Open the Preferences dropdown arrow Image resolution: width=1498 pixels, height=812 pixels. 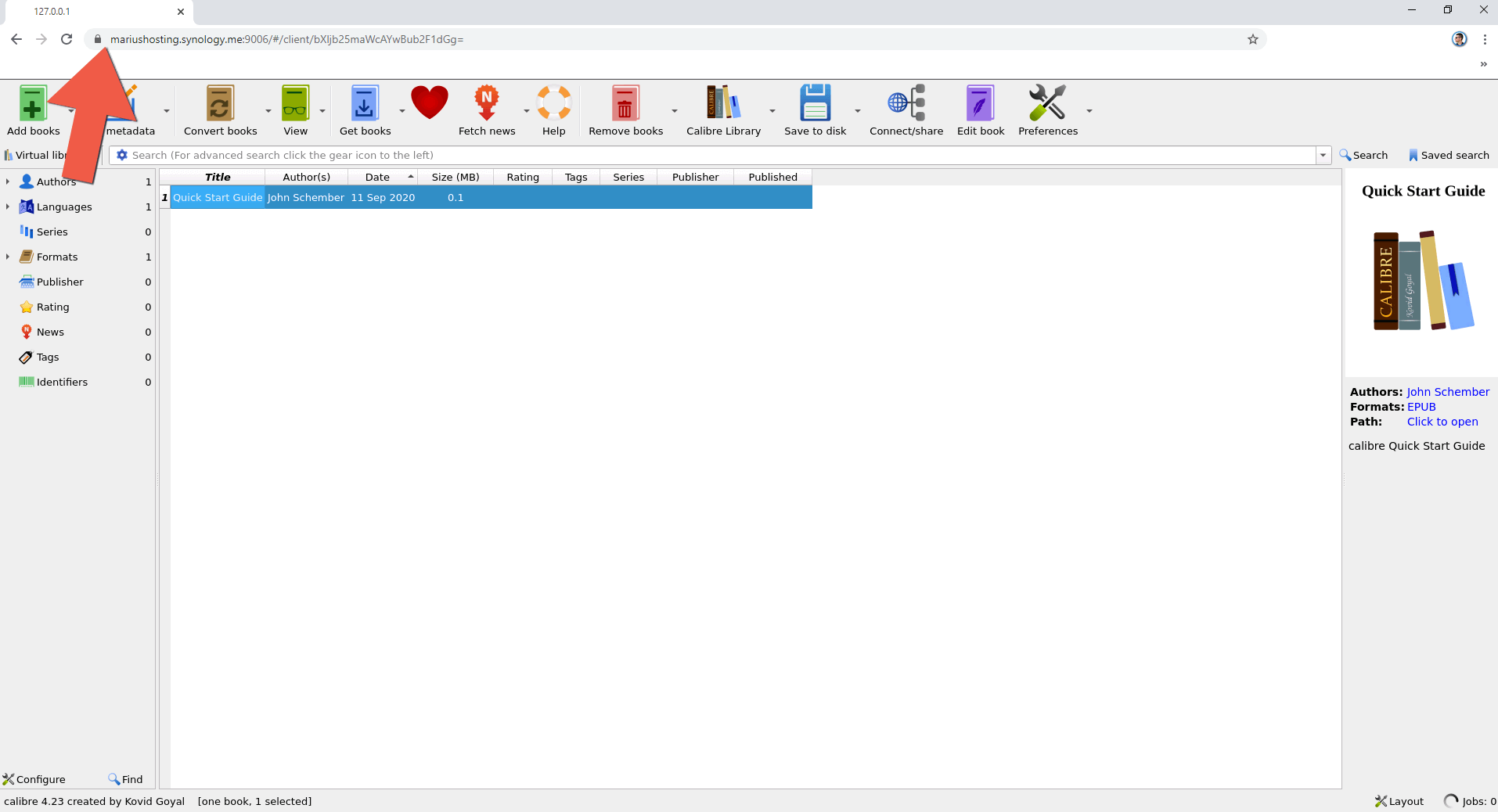click(x=1089, y=111)
